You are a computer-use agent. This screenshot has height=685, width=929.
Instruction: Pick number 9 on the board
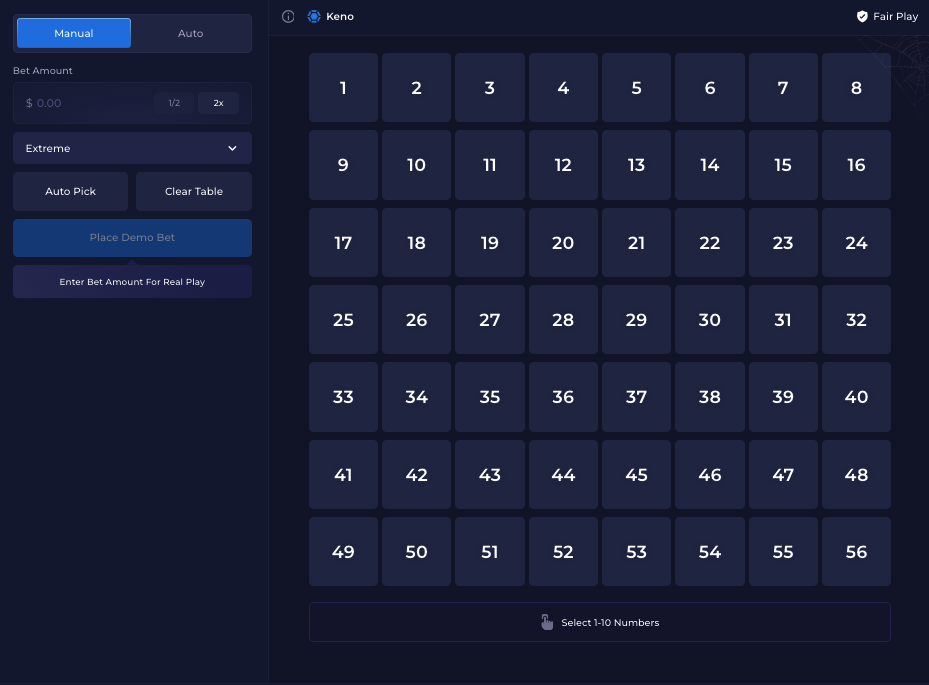click(x=343, y=165)
